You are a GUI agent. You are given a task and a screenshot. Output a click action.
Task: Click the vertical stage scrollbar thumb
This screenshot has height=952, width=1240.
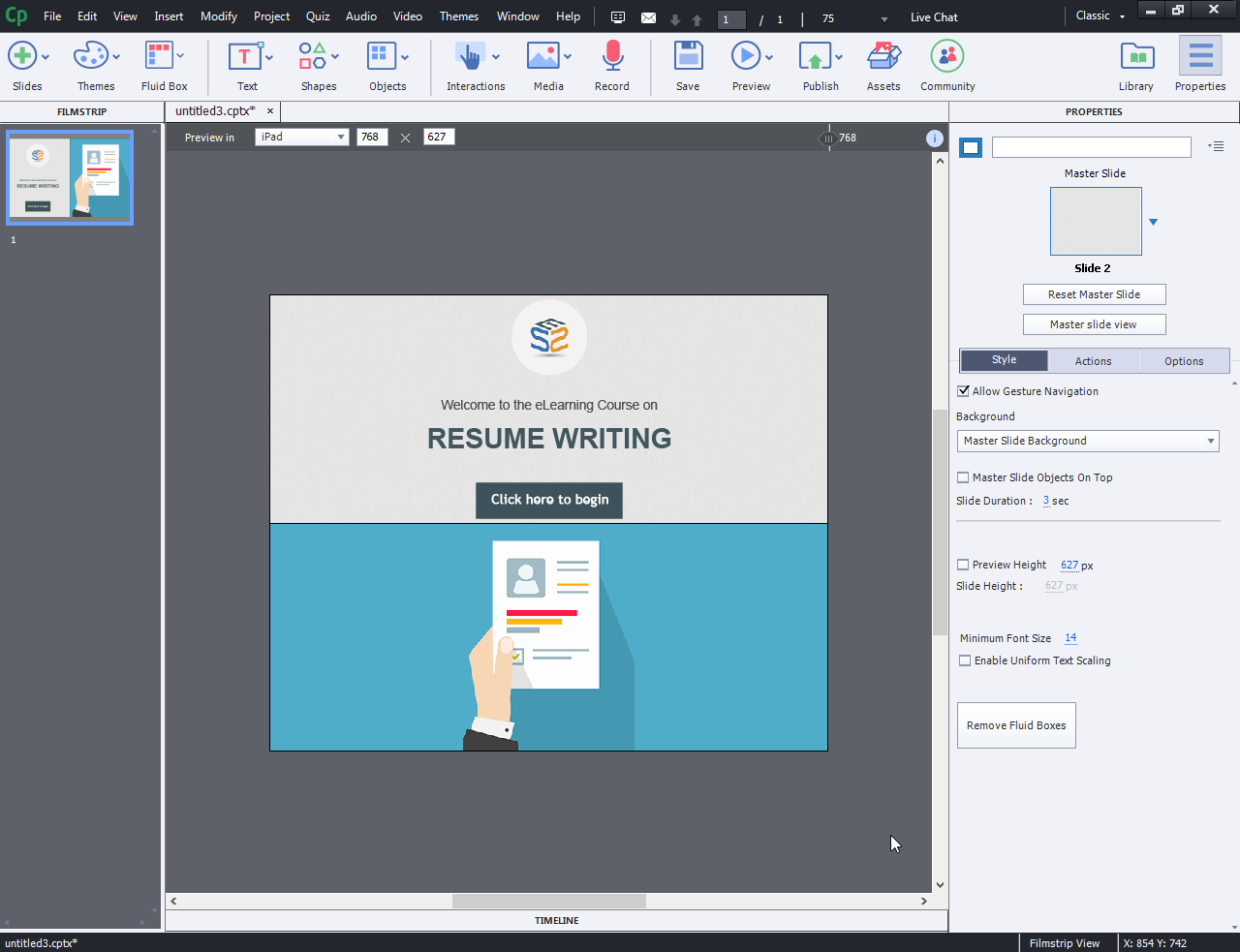(x=940, y=522)
